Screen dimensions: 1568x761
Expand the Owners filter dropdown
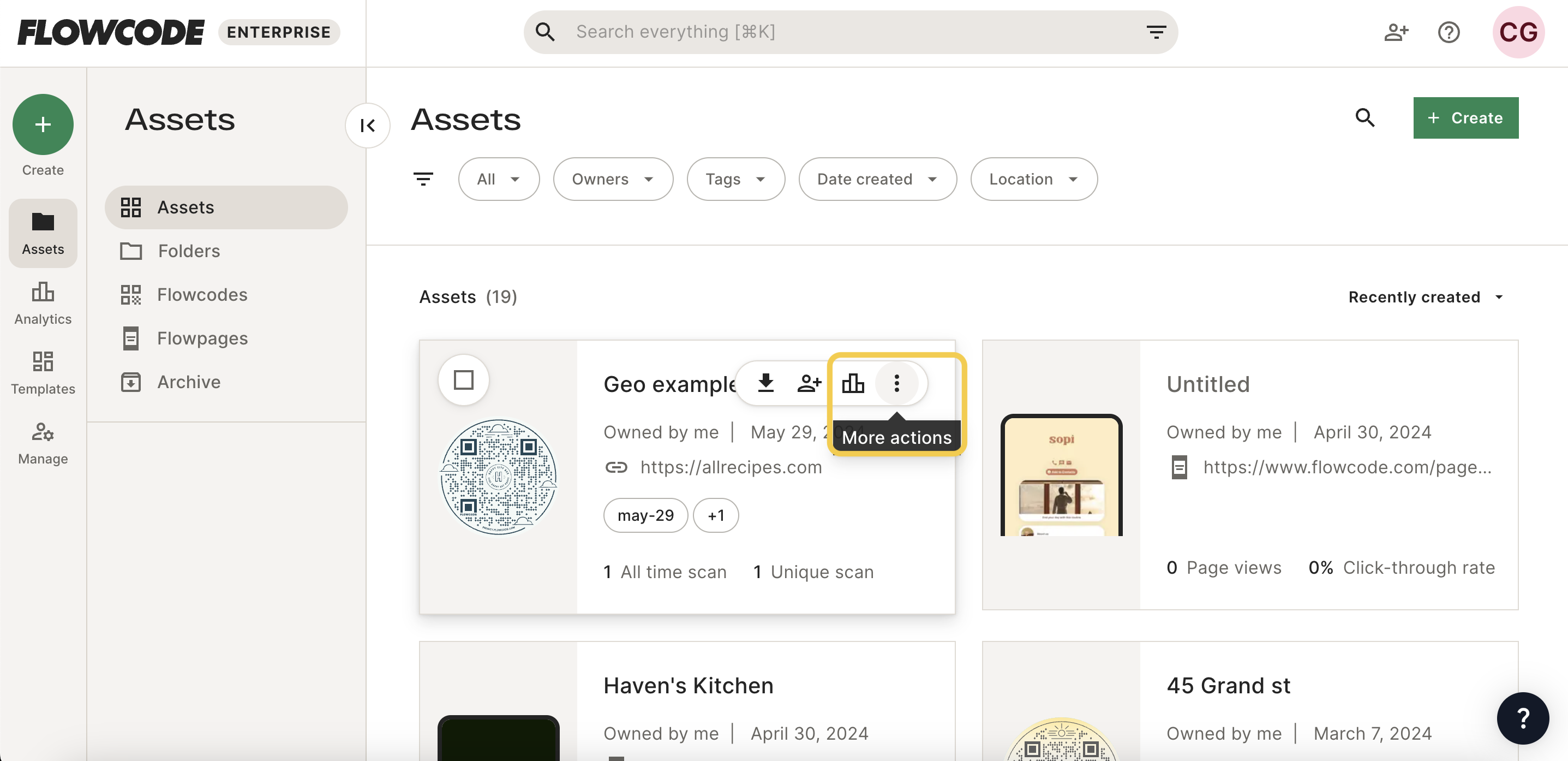(613, 179)
